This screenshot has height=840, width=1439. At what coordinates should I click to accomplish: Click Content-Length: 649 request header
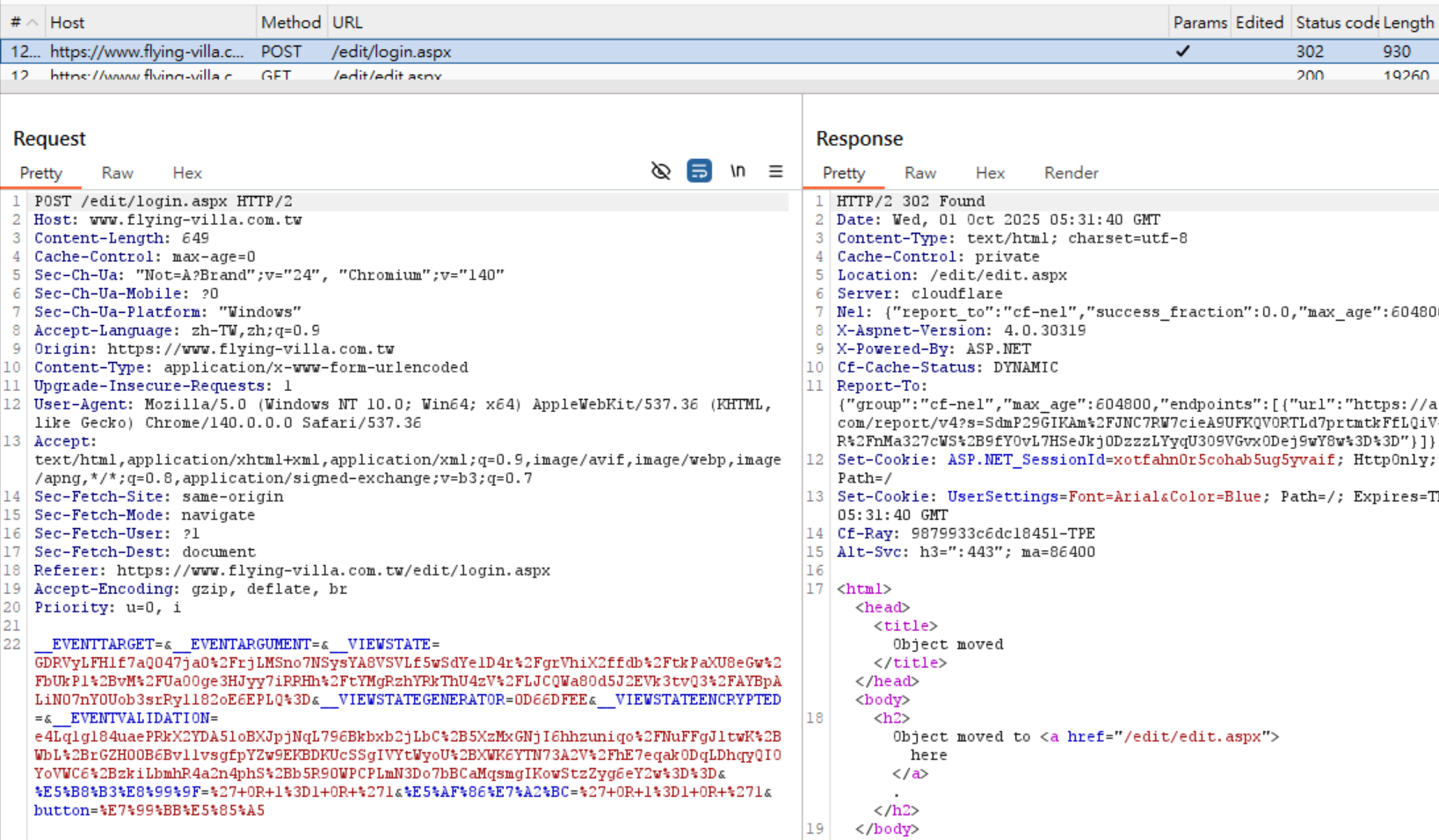pos(121,238)
